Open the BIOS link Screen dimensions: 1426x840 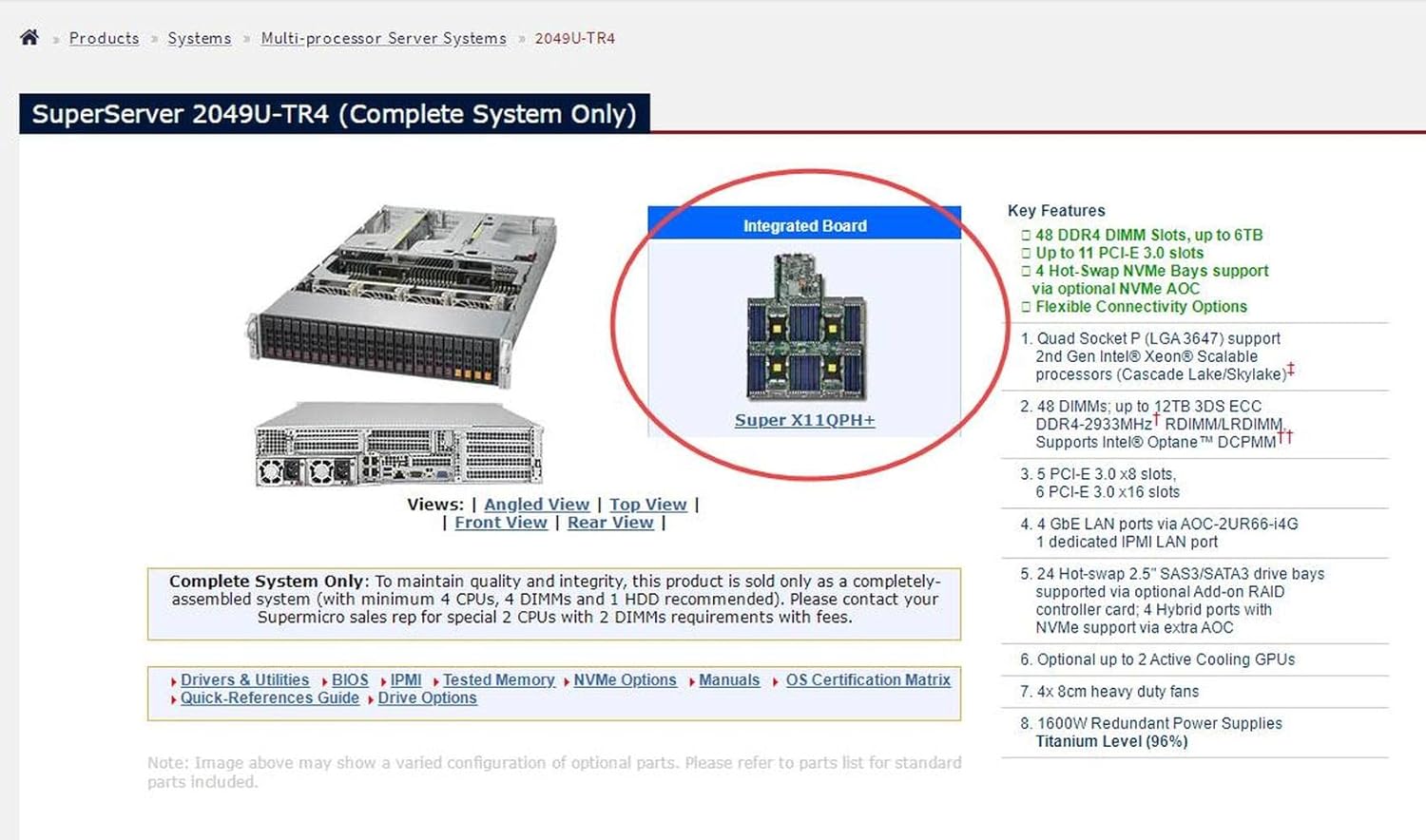(x=350, y=680)
